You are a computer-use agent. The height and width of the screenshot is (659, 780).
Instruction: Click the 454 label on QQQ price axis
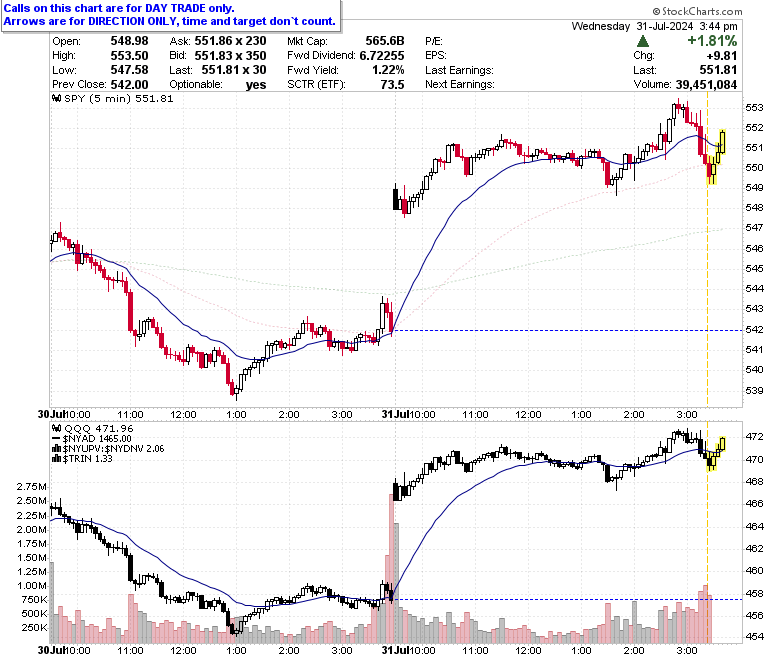[x=754, y=637]
